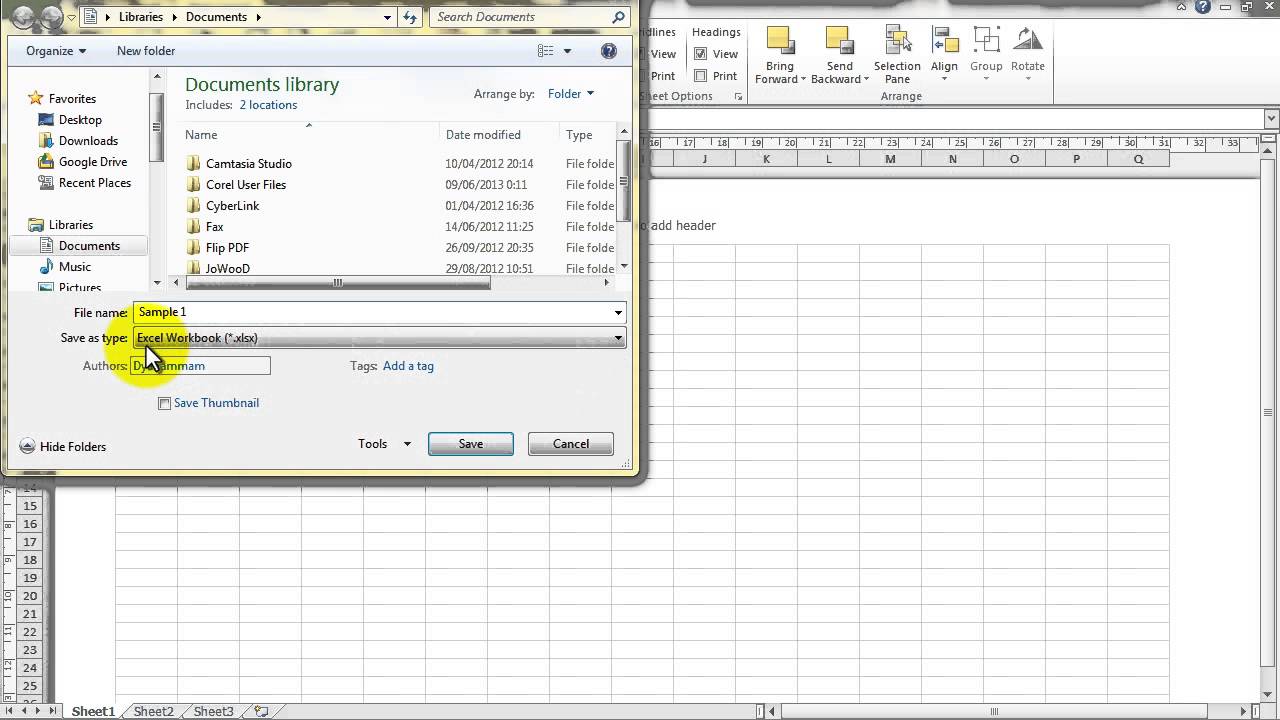Open the Selection Pane

[x=897, y=55]
